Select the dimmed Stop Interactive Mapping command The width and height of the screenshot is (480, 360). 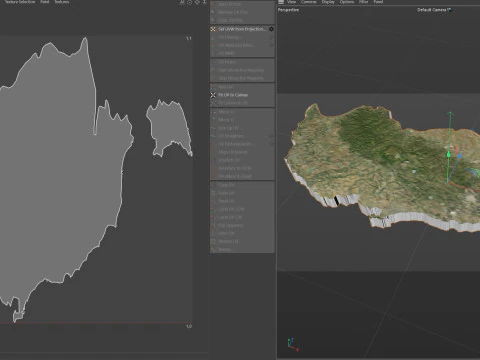[242, 78]
